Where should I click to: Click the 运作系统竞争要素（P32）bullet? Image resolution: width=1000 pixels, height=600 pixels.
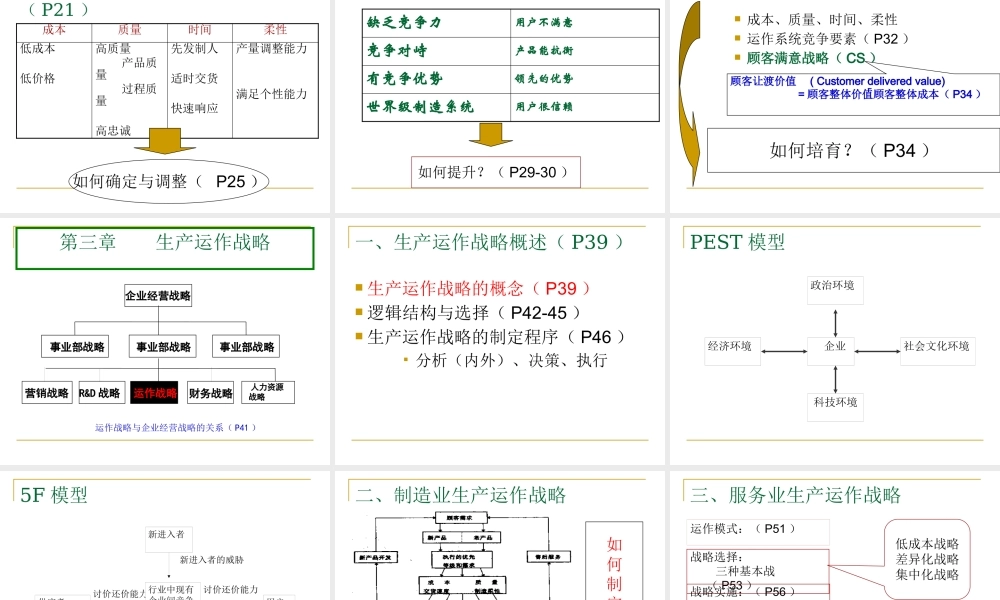click(x=827, y=39)
